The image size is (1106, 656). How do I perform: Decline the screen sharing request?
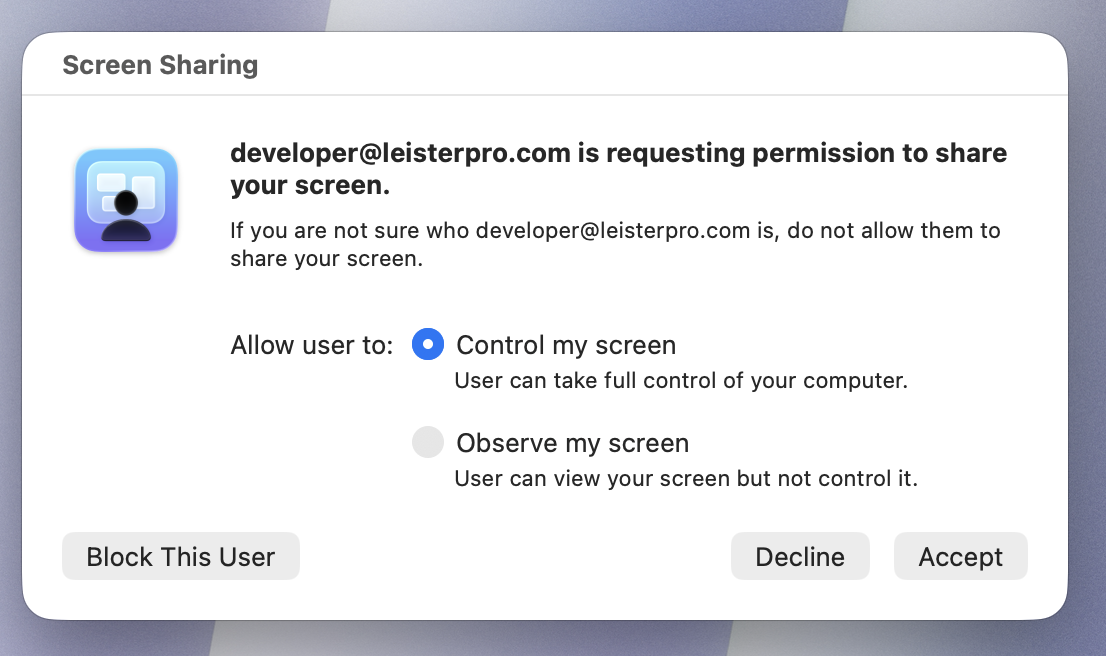click(800, 557)
